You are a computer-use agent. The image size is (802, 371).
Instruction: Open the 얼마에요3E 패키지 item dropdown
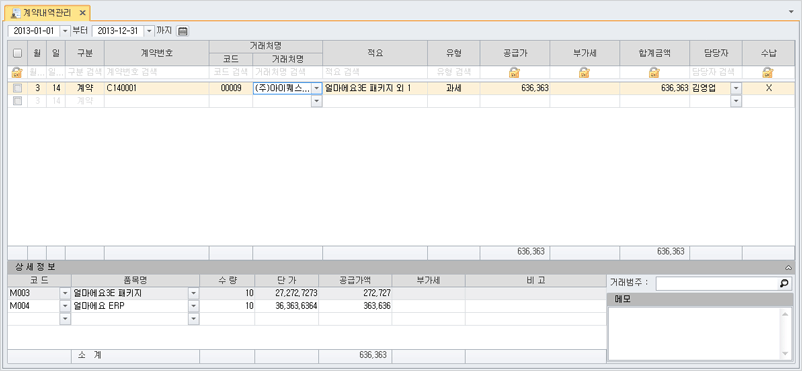(x=193, y=293)
